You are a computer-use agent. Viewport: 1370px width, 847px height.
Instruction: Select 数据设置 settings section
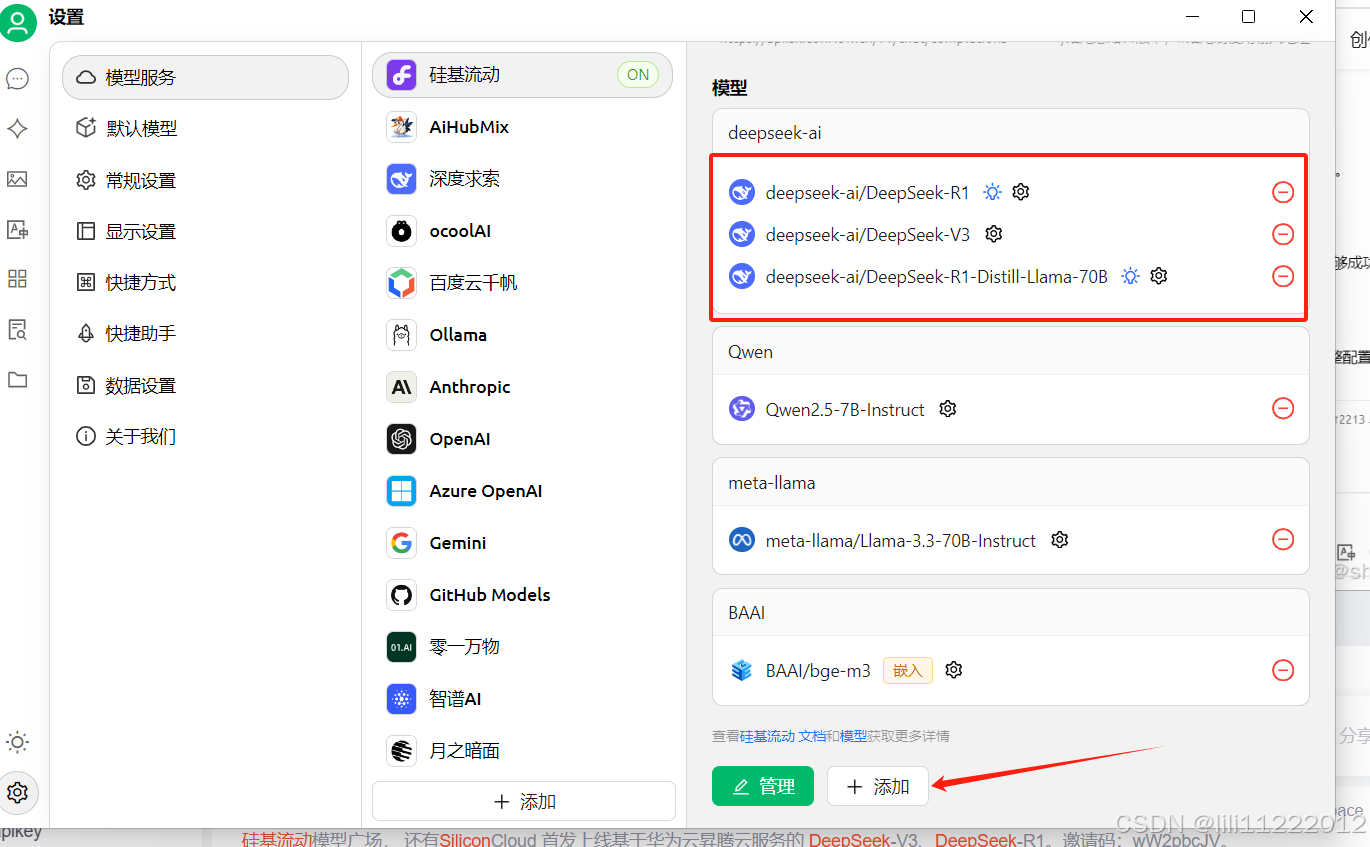(205, 386)
